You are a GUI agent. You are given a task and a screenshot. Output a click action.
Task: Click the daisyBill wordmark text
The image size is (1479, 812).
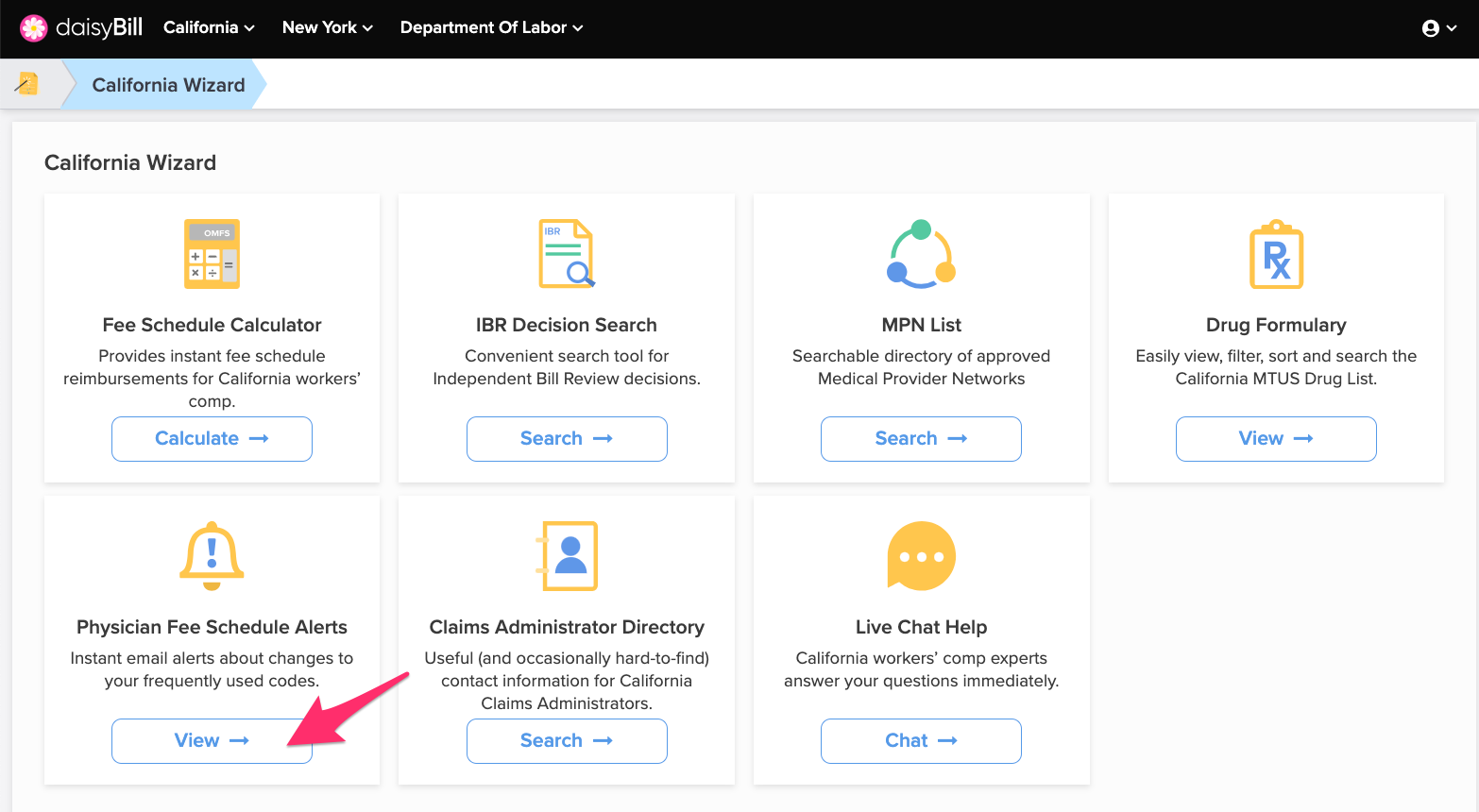[99, 27]
